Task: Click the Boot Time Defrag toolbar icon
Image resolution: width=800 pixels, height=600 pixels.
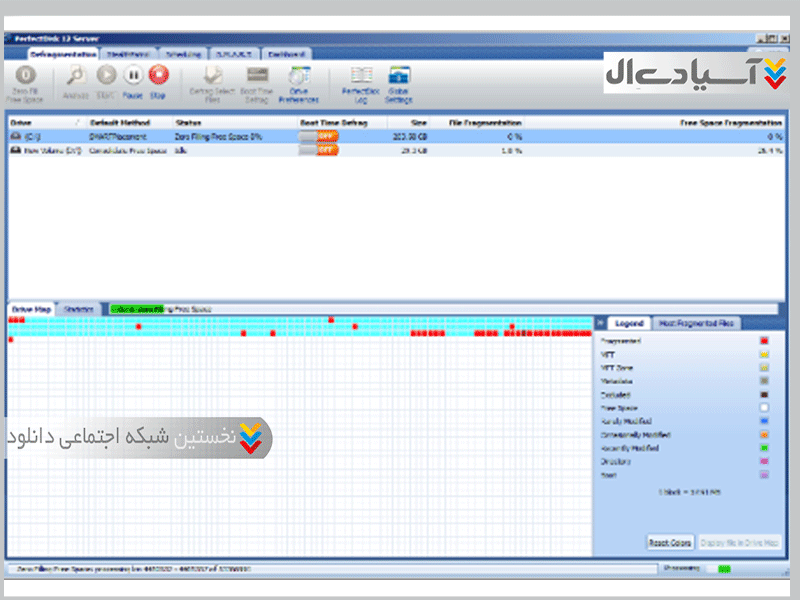Action: point(257,77)
